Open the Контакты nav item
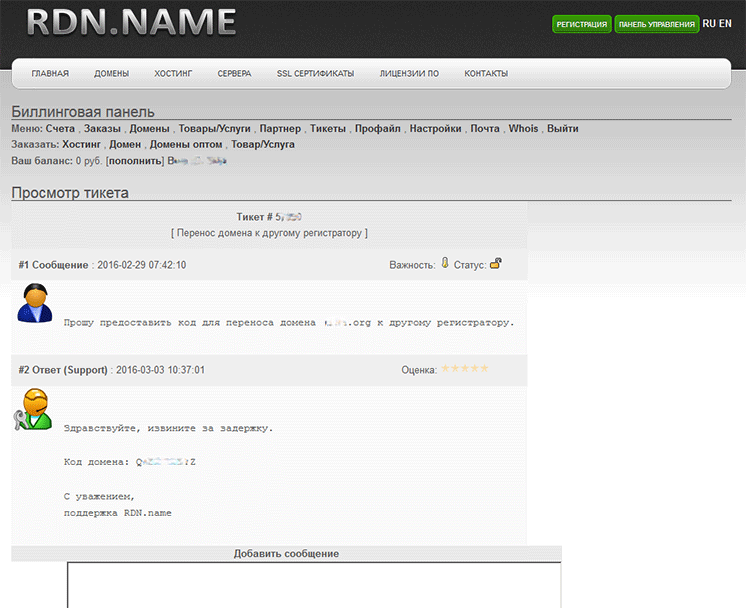746x608 pixels. (486, 73)
